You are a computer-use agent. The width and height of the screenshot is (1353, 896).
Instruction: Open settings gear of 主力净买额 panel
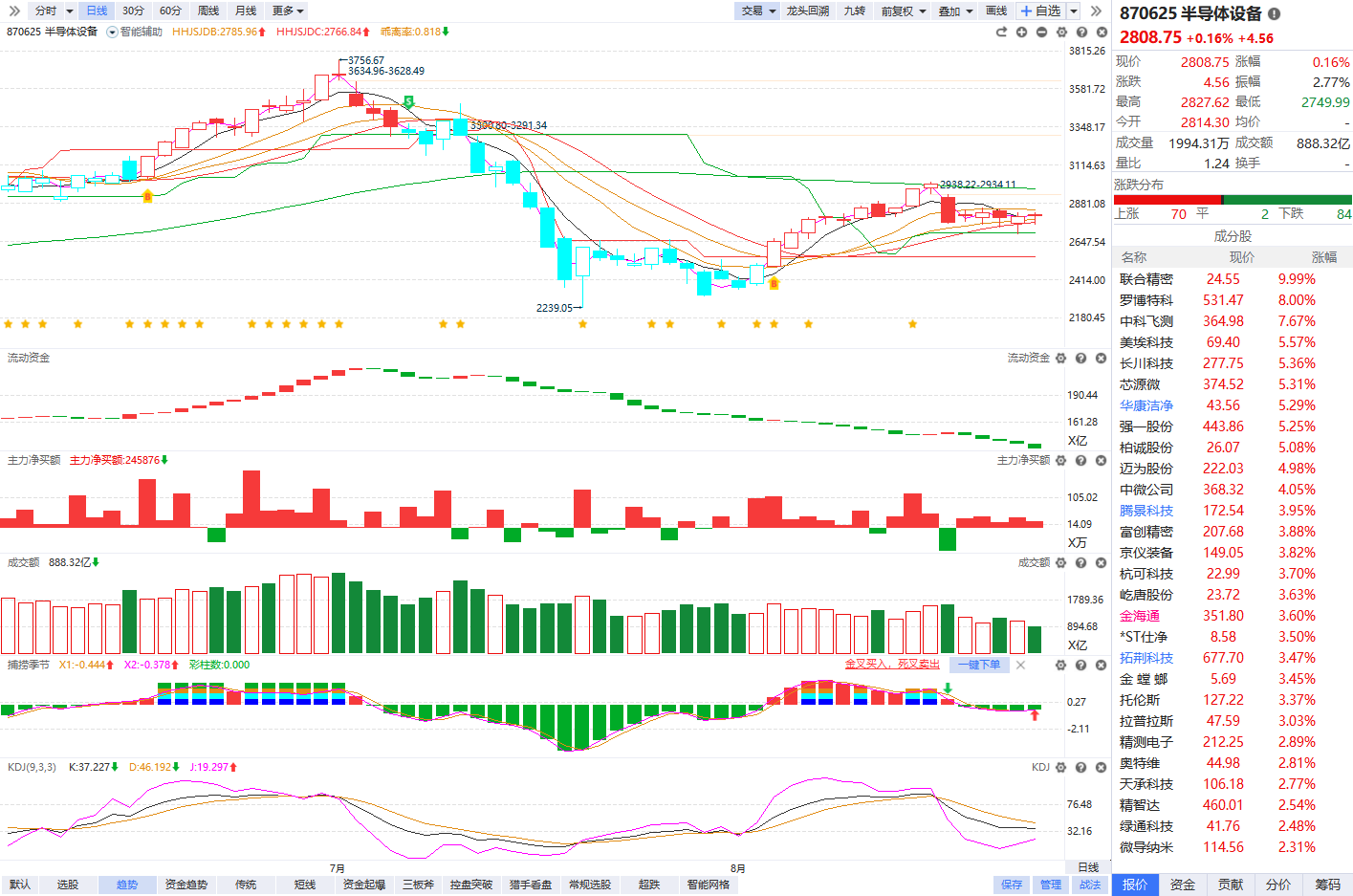coord(1060,460)
